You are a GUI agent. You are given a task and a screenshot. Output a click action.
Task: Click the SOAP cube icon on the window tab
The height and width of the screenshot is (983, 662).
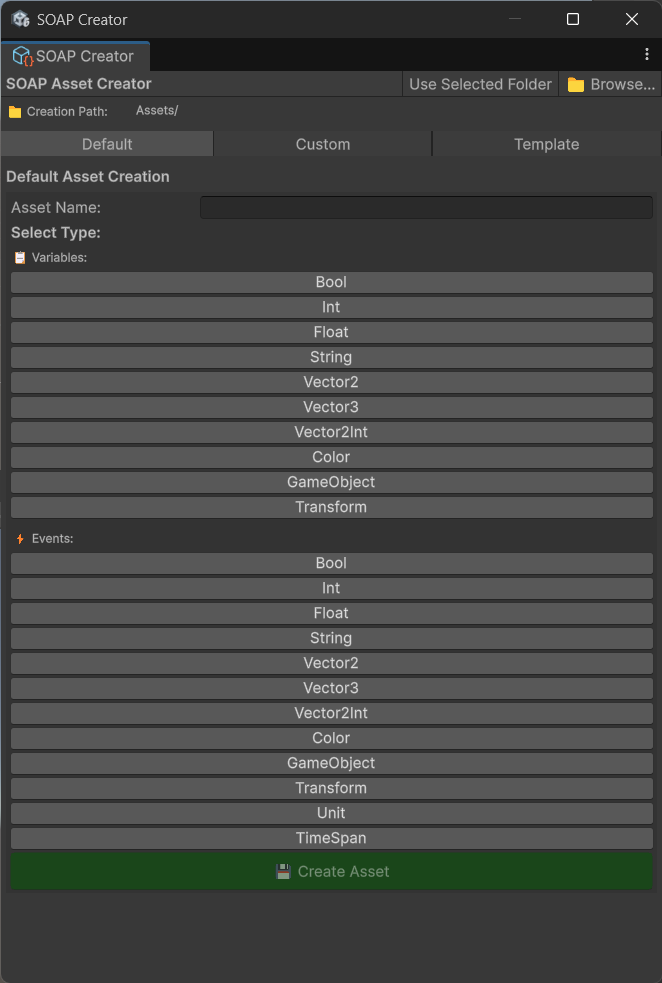coord(18,56)
